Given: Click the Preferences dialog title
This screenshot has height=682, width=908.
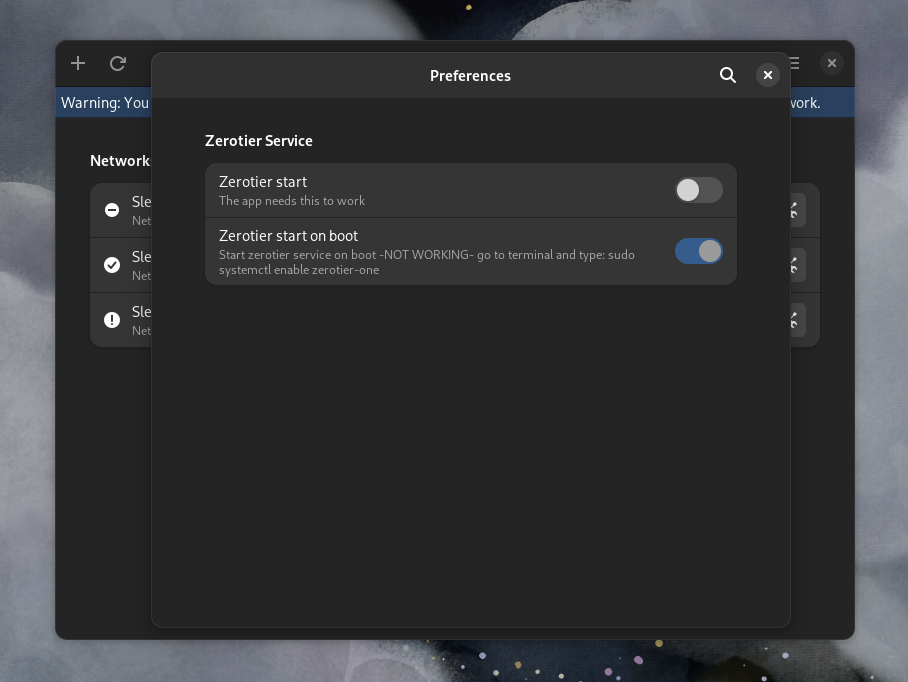Looking at the screenshot, I should 470,76.
